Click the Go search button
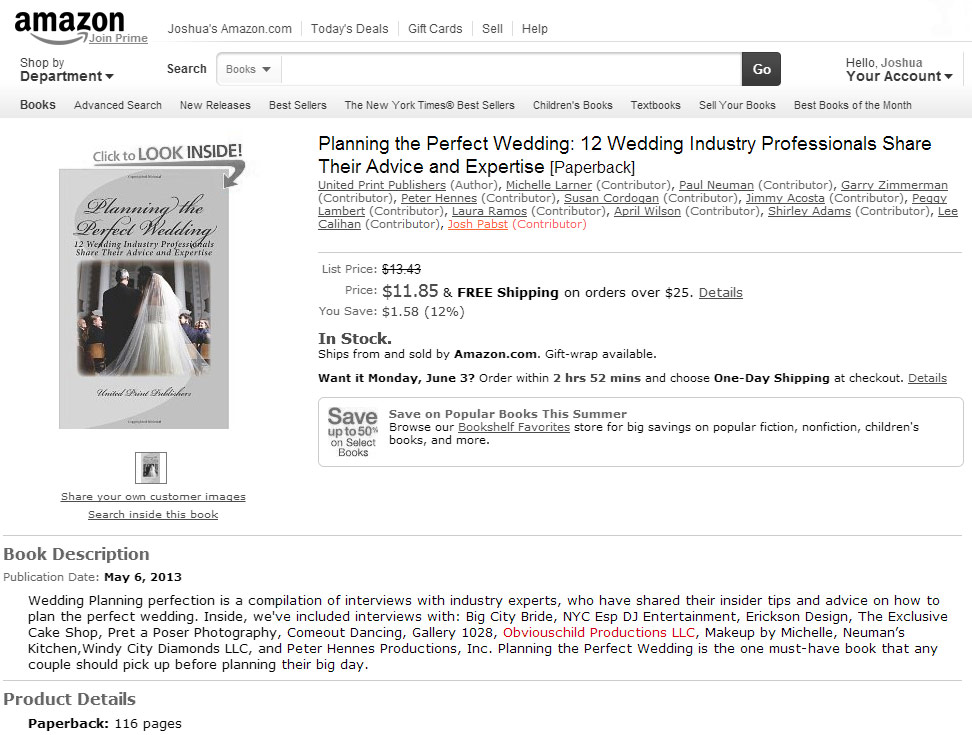The image size is (972, 735). coord(761,69)
